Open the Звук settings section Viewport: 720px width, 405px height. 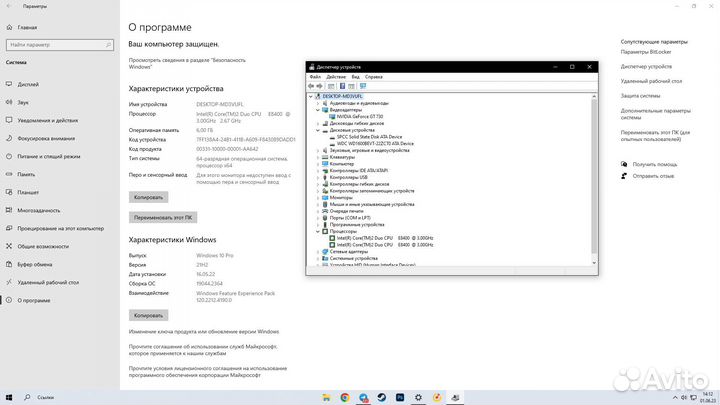pyautogui.click(x=23, y=102)
